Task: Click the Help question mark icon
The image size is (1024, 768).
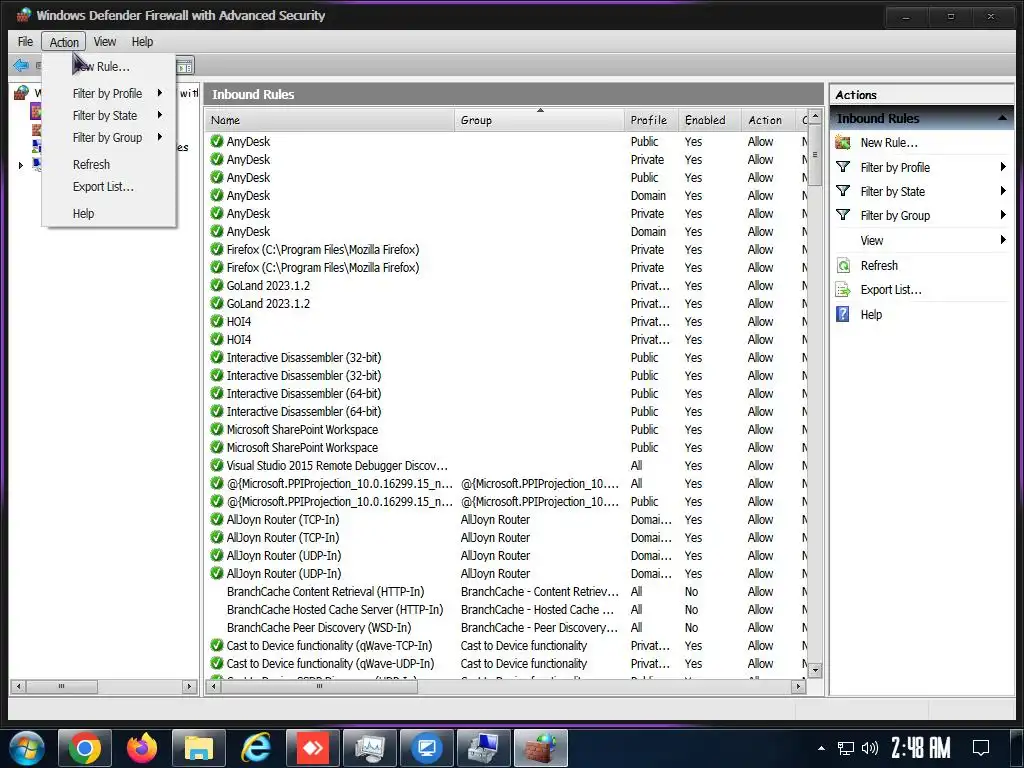Action: (x=843, y=314)
